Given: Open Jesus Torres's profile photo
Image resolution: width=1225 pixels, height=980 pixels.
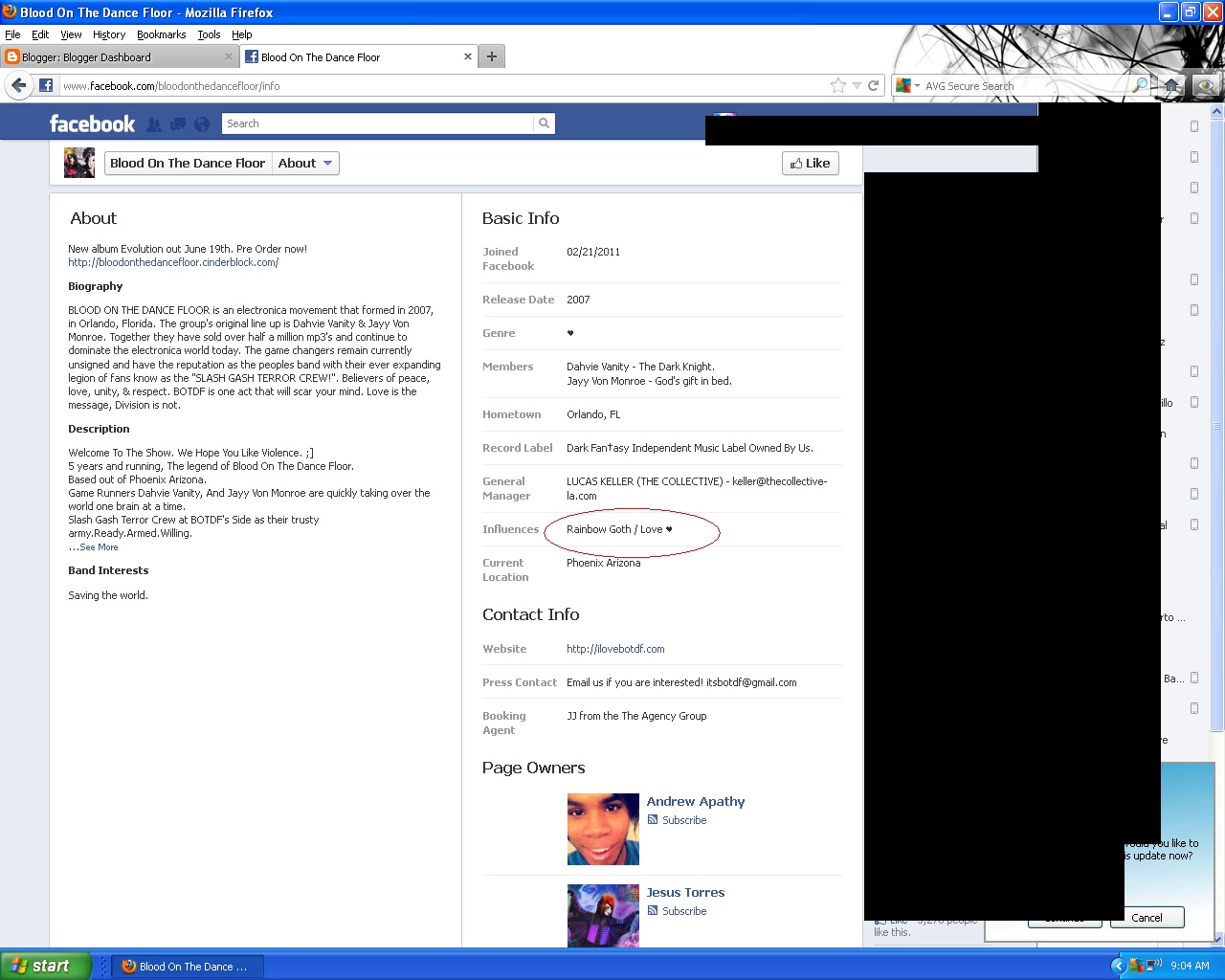Looking at the screenshot, I should [603, 915].
